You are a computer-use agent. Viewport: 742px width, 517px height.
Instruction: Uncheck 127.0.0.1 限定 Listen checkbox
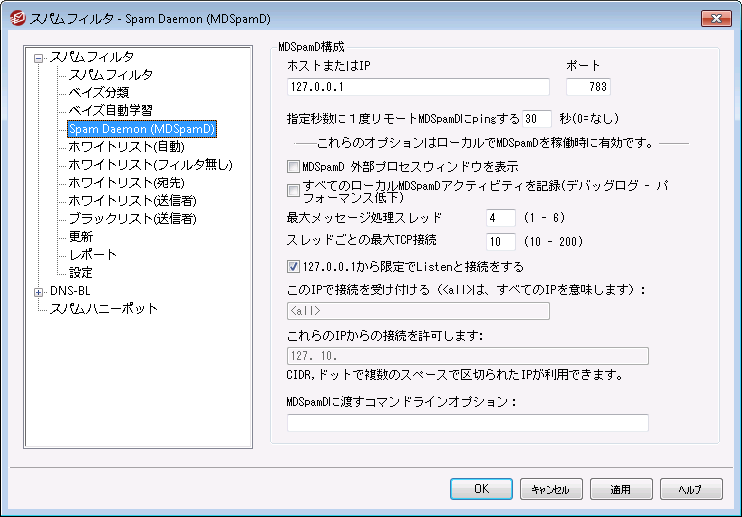click(x=293, y=267)
